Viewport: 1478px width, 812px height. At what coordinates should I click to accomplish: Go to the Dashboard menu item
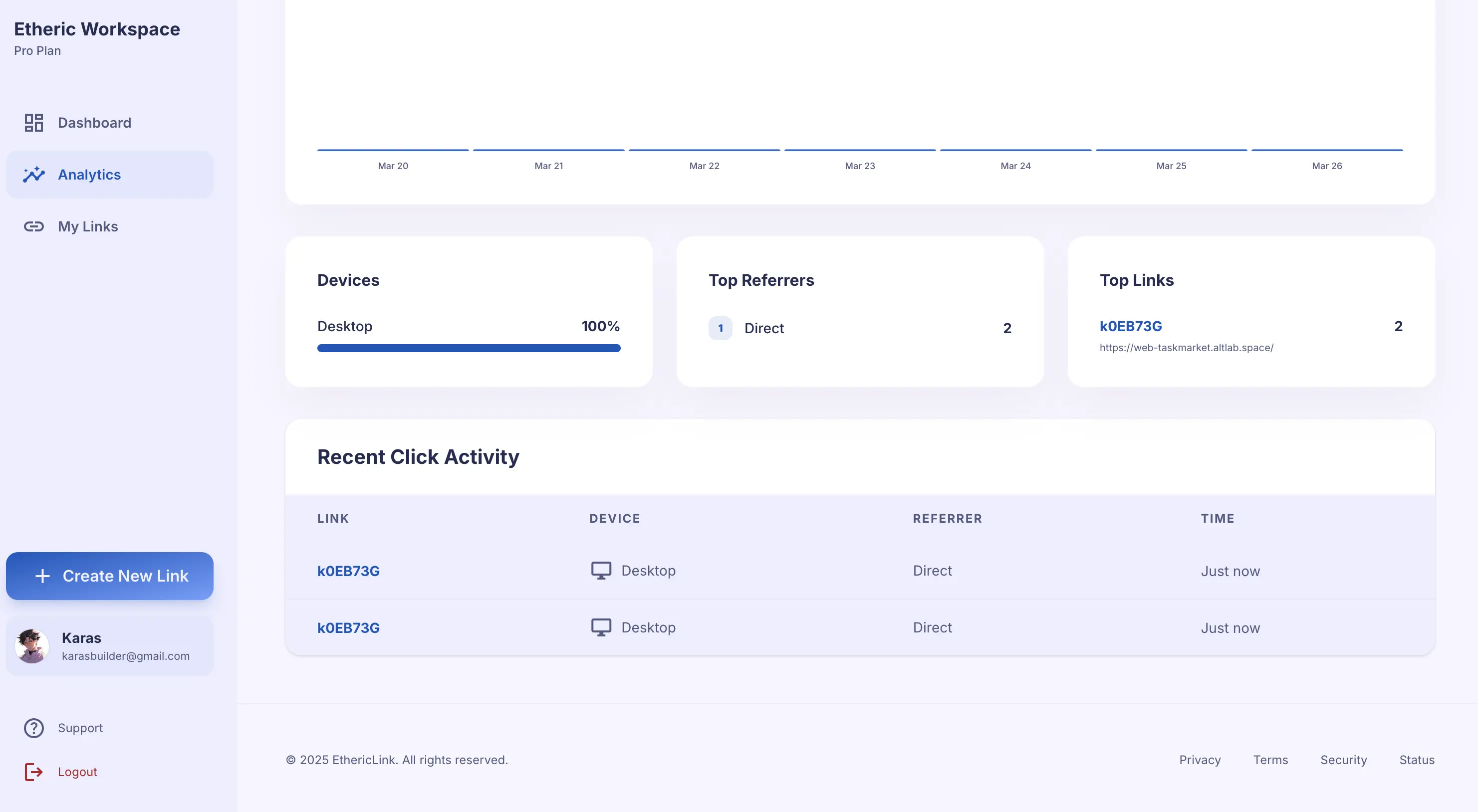(x=95, y=123)
